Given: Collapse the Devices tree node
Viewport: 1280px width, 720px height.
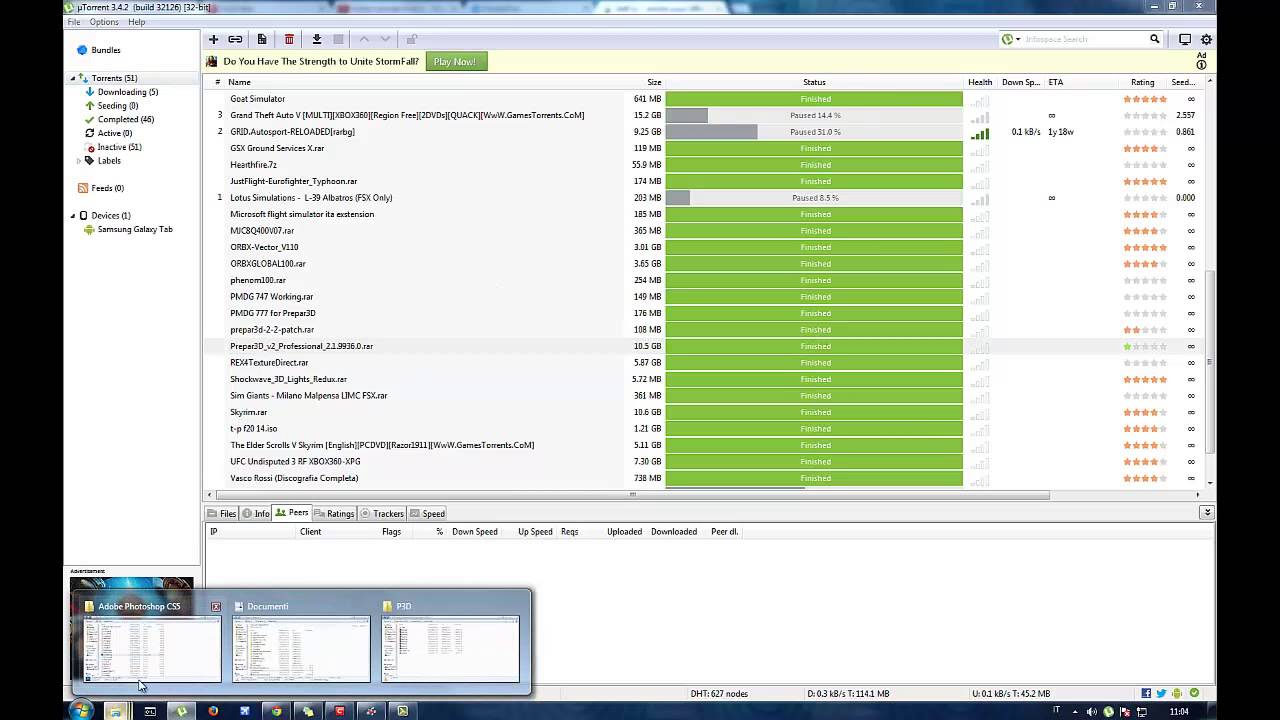Looking at the screenshot, I should pyautogui.click(x=73, y=216).
